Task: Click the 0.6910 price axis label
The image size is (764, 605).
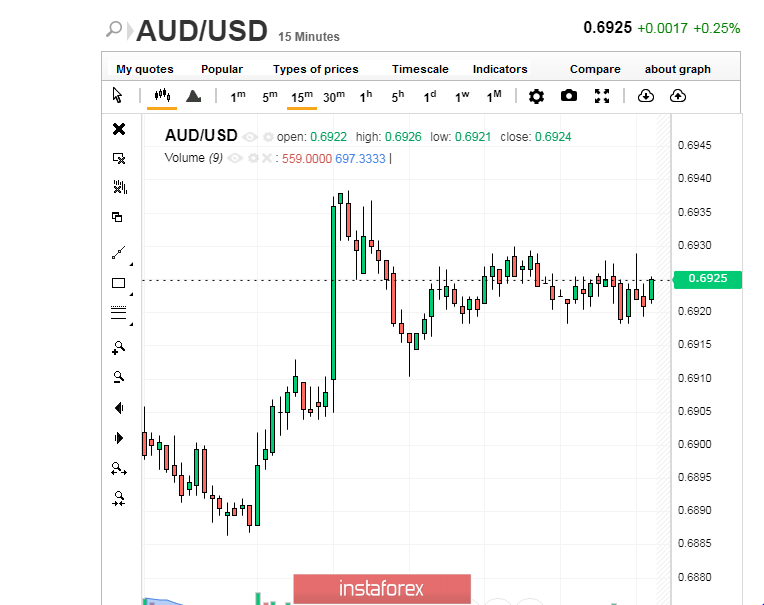Action: pos(694,378)
